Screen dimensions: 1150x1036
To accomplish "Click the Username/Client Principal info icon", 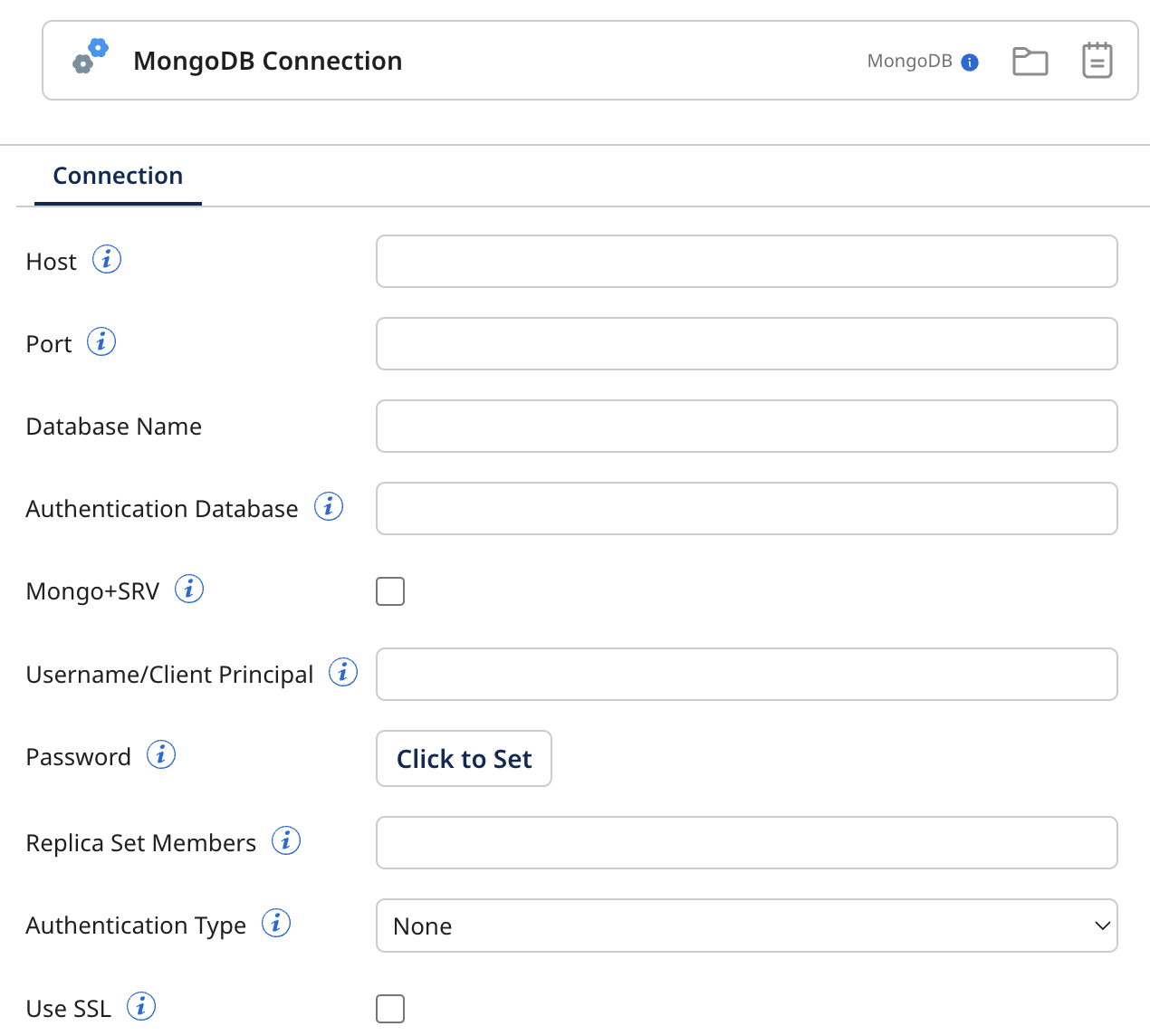I will (342, 672).
